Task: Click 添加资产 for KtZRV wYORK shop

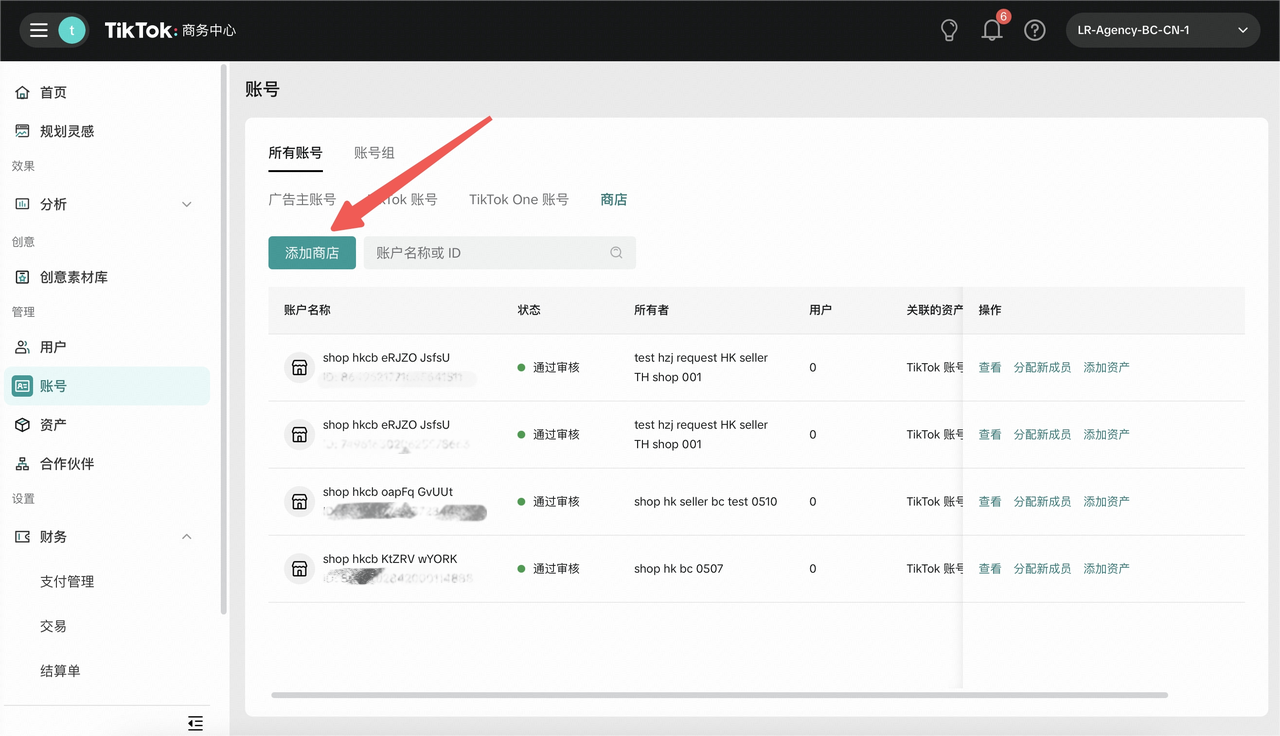Action: coord(1107,569)
